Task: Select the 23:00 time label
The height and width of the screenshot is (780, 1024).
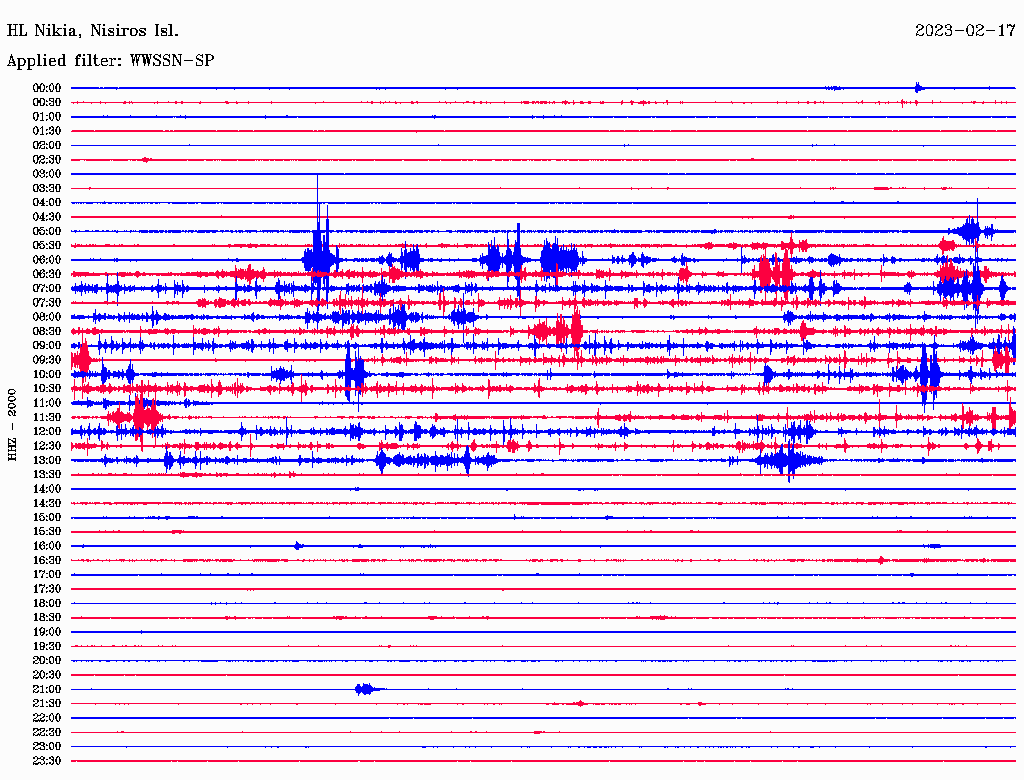Action: coord(47,747)
